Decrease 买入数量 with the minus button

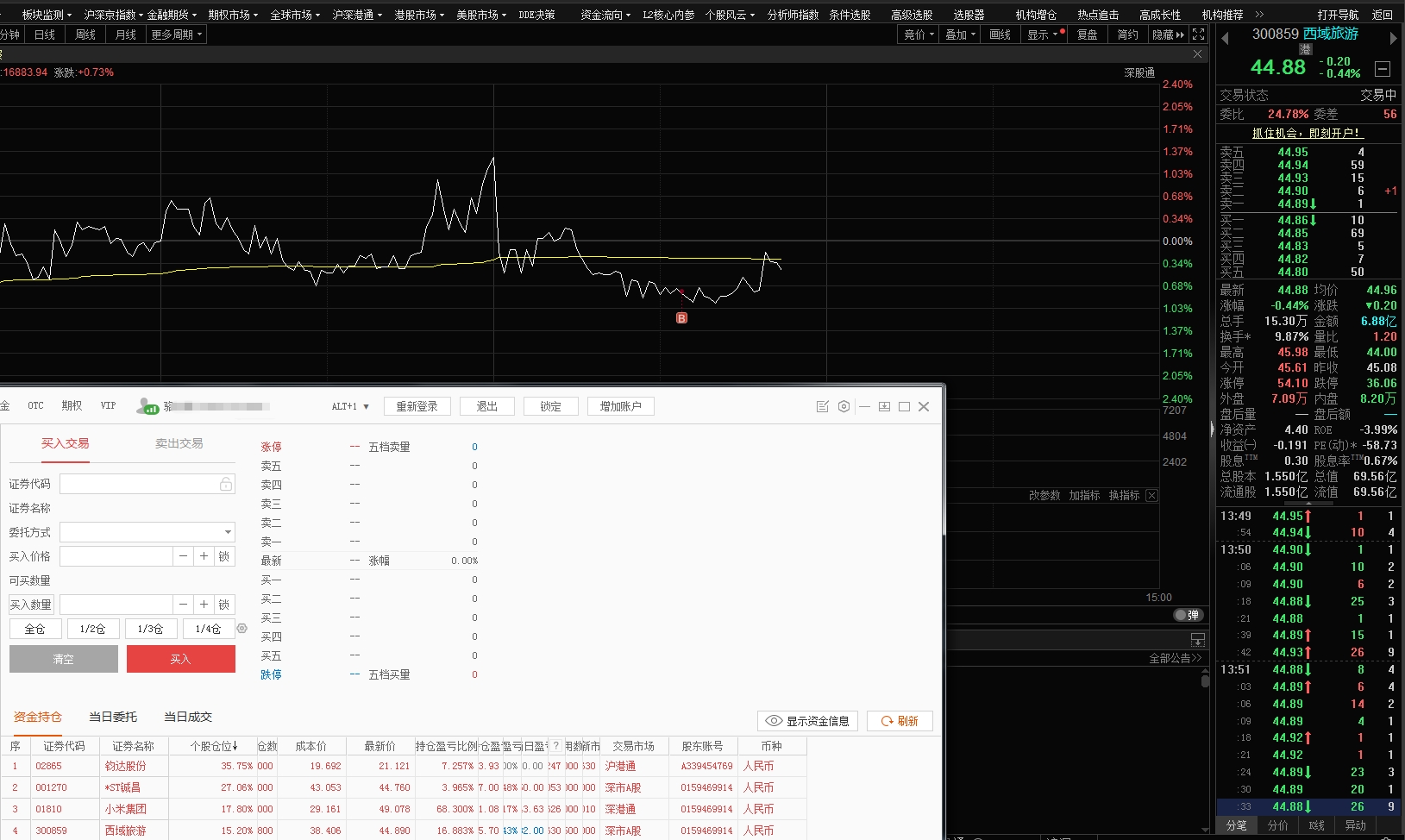coord(183,605)
